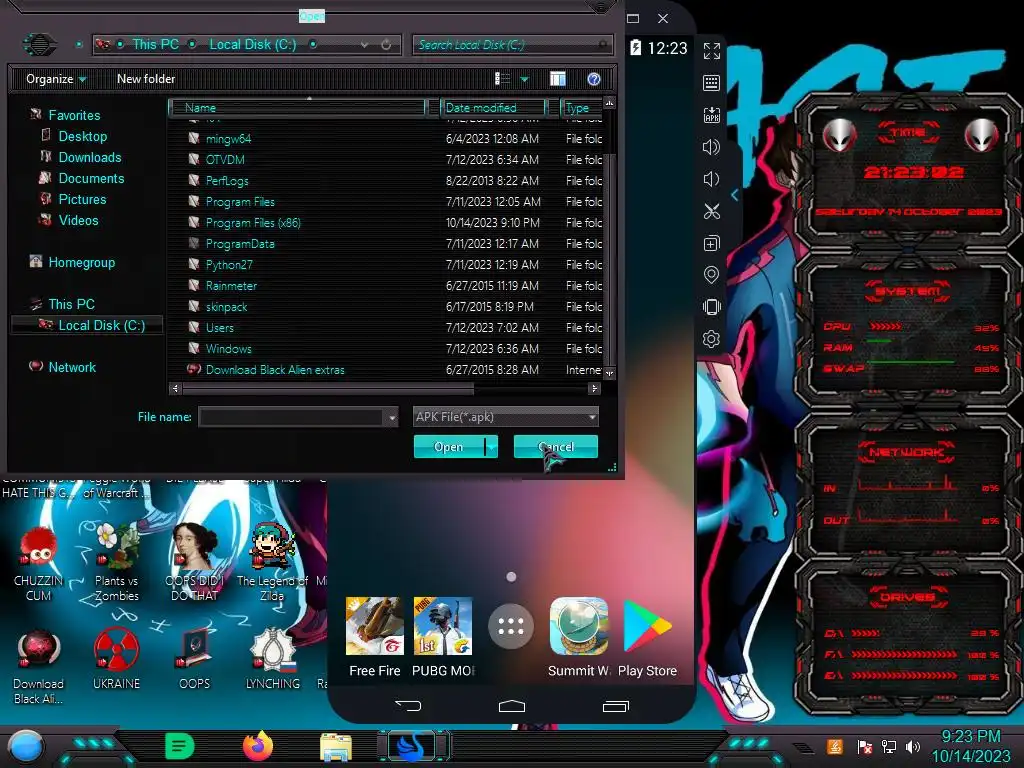Viewport: 1024px width, 768px height.
Task: Sort files by Date modified column
Action: [x=493, y=107]
